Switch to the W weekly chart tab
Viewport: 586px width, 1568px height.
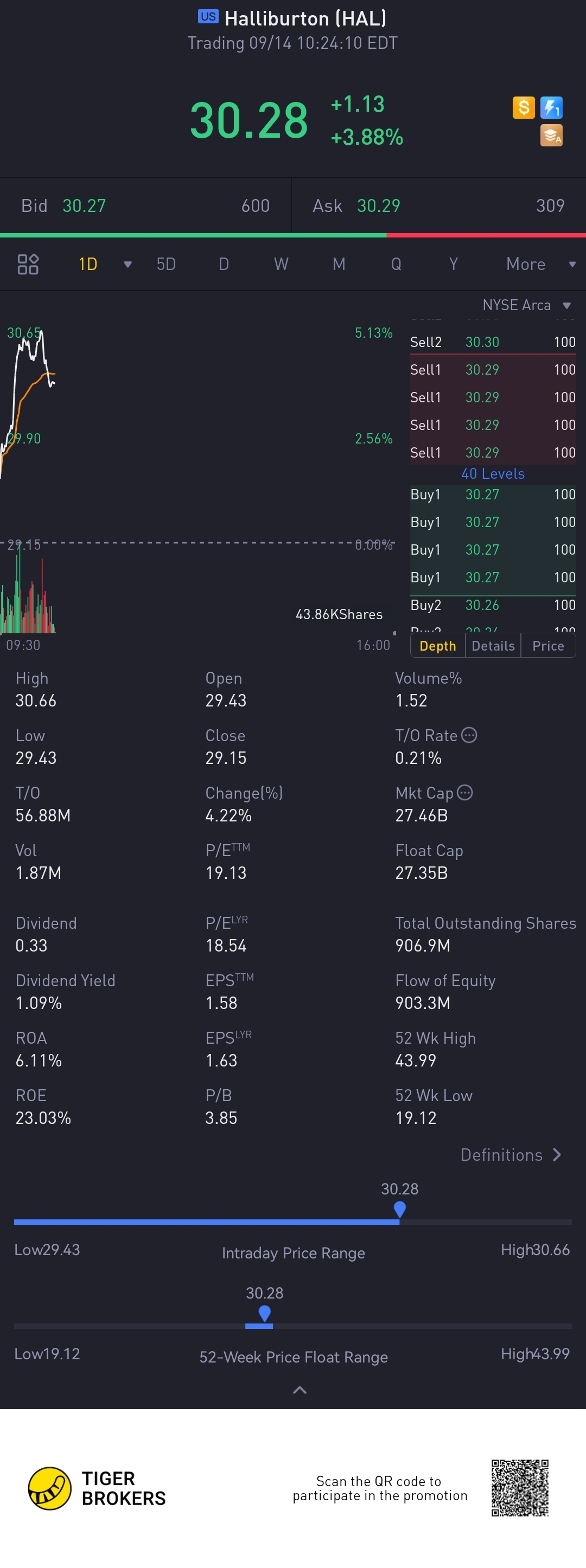(x=281, y=264)
